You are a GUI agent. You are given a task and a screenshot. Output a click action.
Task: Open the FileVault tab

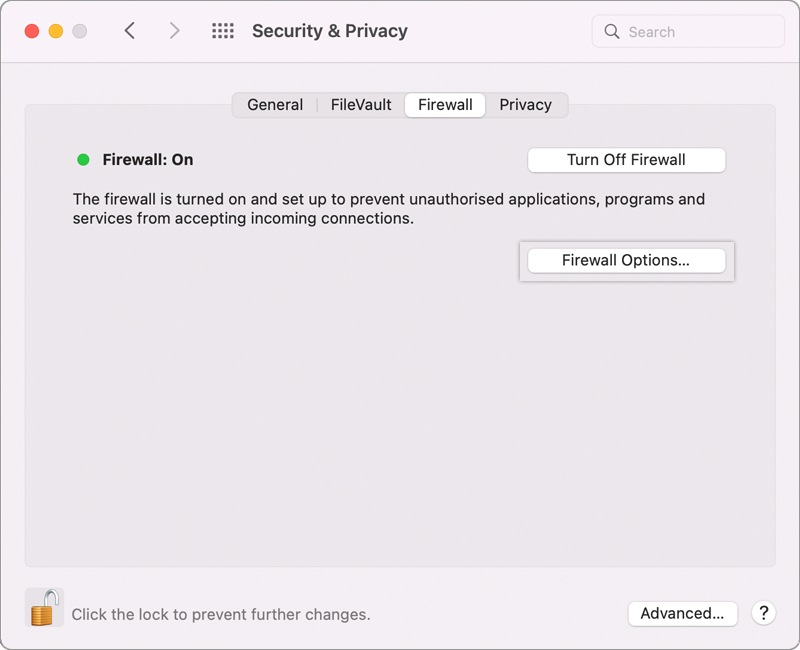click(361, 105)
